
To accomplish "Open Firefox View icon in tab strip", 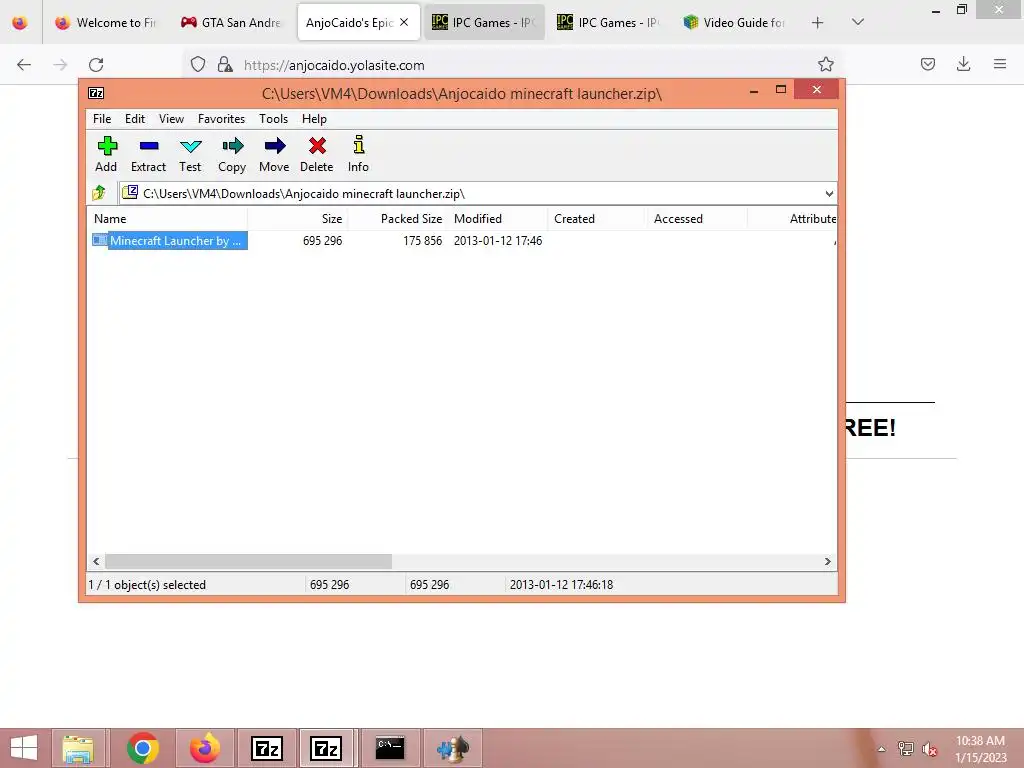I will [20, 23].
